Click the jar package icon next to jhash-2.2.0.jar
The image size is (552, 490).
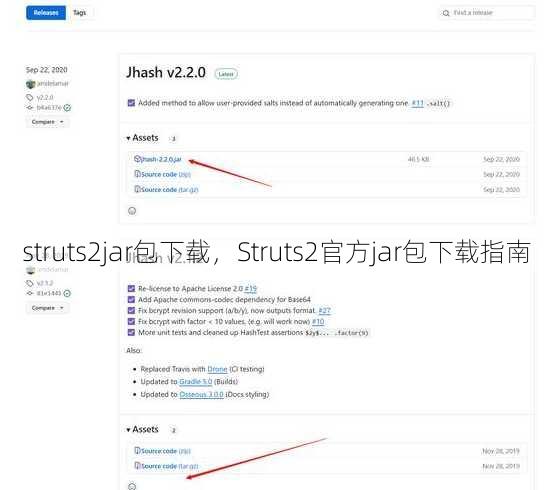(137, 159)
